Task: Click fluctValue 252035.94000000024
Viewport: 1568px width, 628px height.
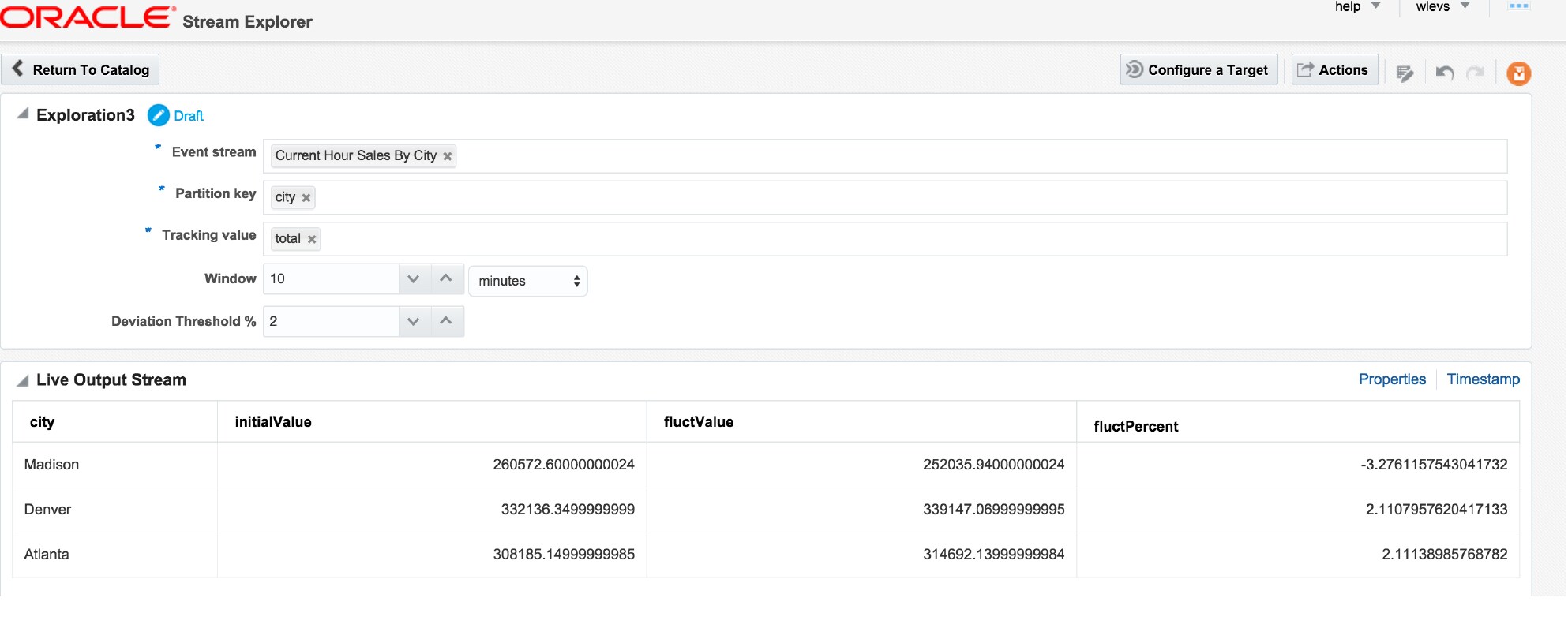Action: click(x=994, y=465)
